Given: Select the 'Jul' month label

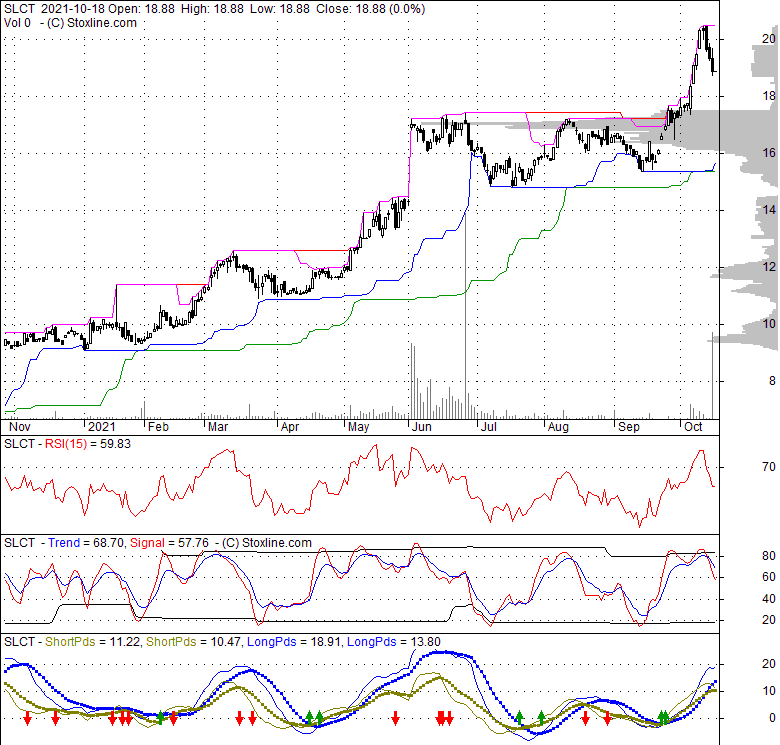Looking at the screenshot, I should (x=488, y=427).
